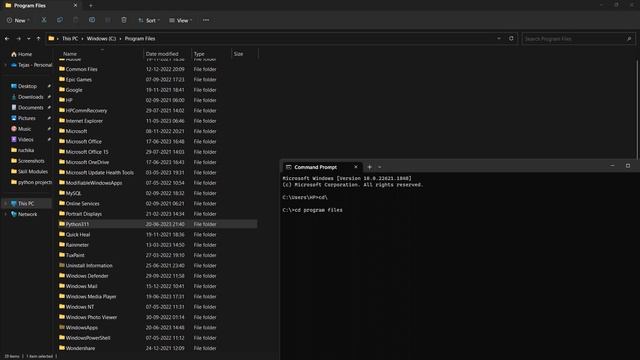Click the Up one level arrow
The width and height of the screenshot is (640, 360).
click(38, 39)
